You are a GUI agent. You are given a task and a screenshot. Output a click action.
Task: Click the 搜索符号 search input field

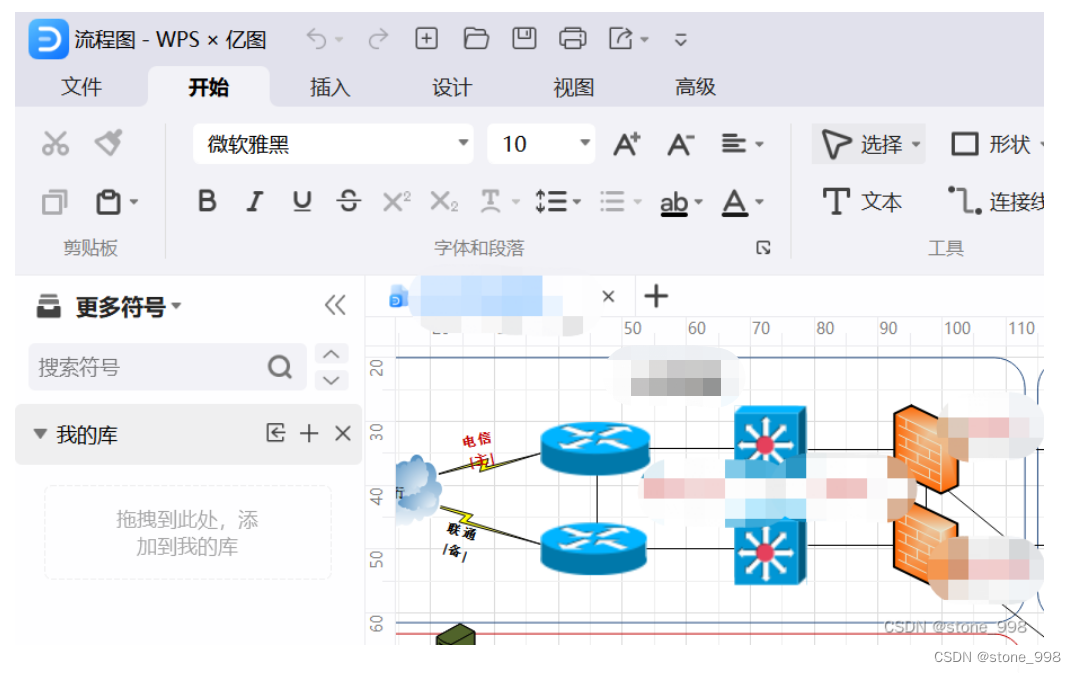pos(150,367)
